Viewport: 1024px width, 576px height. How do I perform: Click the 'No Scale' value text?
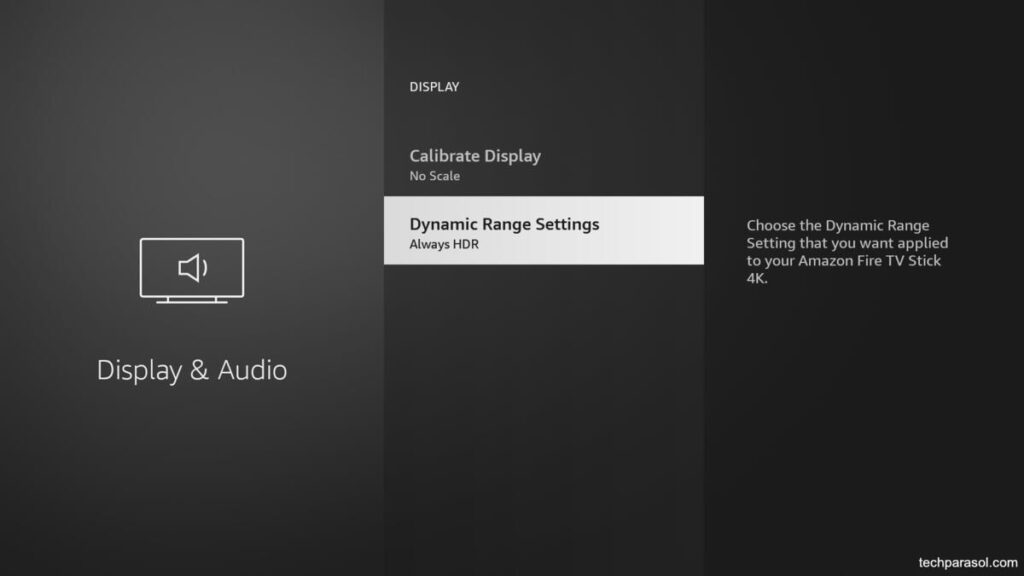(435, 176)
